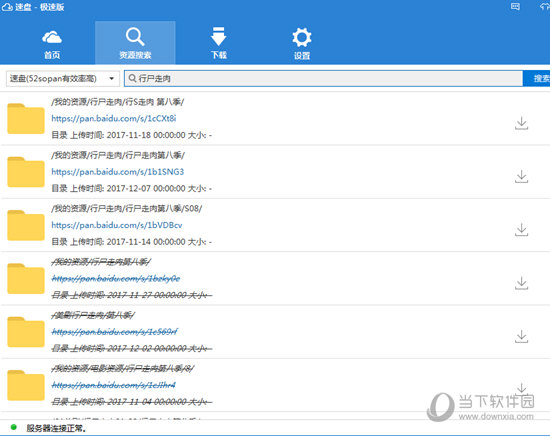This screenshot has height=436, width=550.
Task: Download the struck-through 1bzky0e folder
Action: point(522,283)
